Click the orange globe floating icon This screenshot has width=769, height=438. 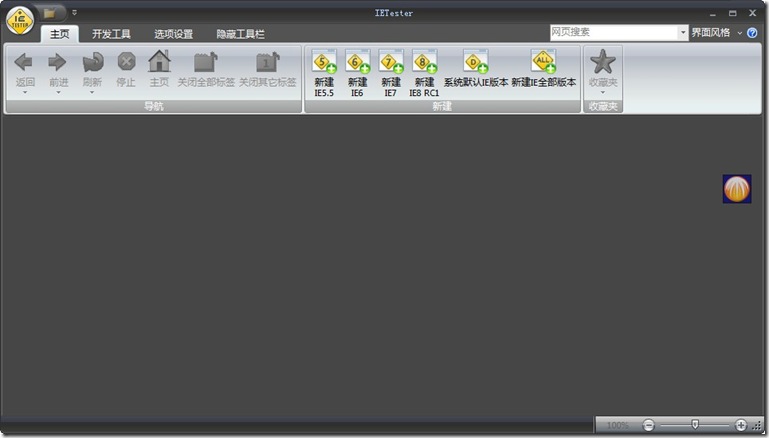737,189
